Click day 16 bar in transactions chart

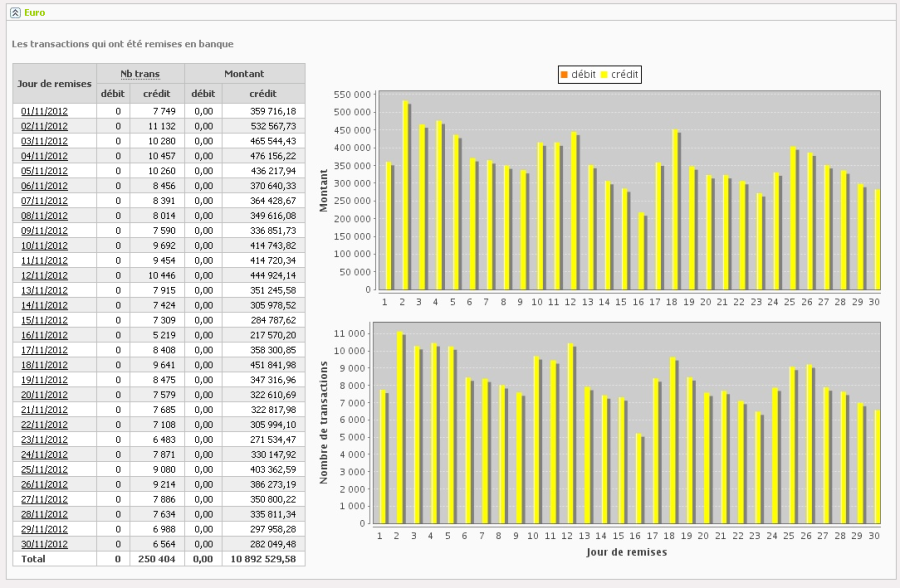click(639, 479)
